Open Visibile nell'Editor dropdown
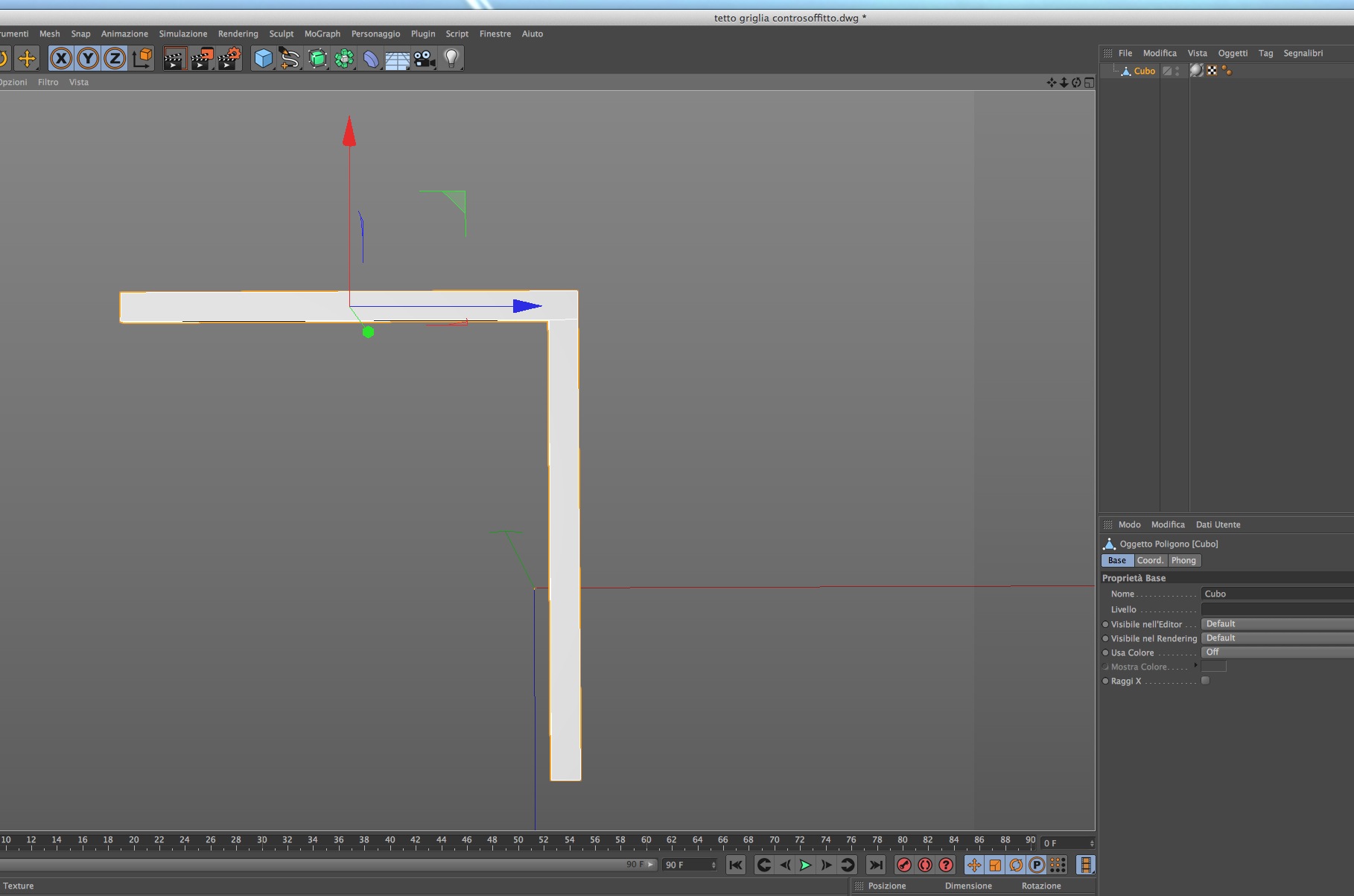The height and width of the screenshot is (896, 1354). 1277,624
